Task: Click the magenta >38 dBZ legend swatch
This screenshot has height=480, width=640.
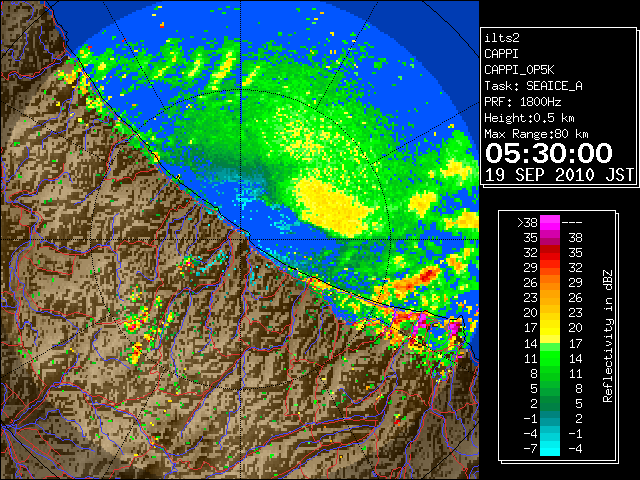Action: 550,222
